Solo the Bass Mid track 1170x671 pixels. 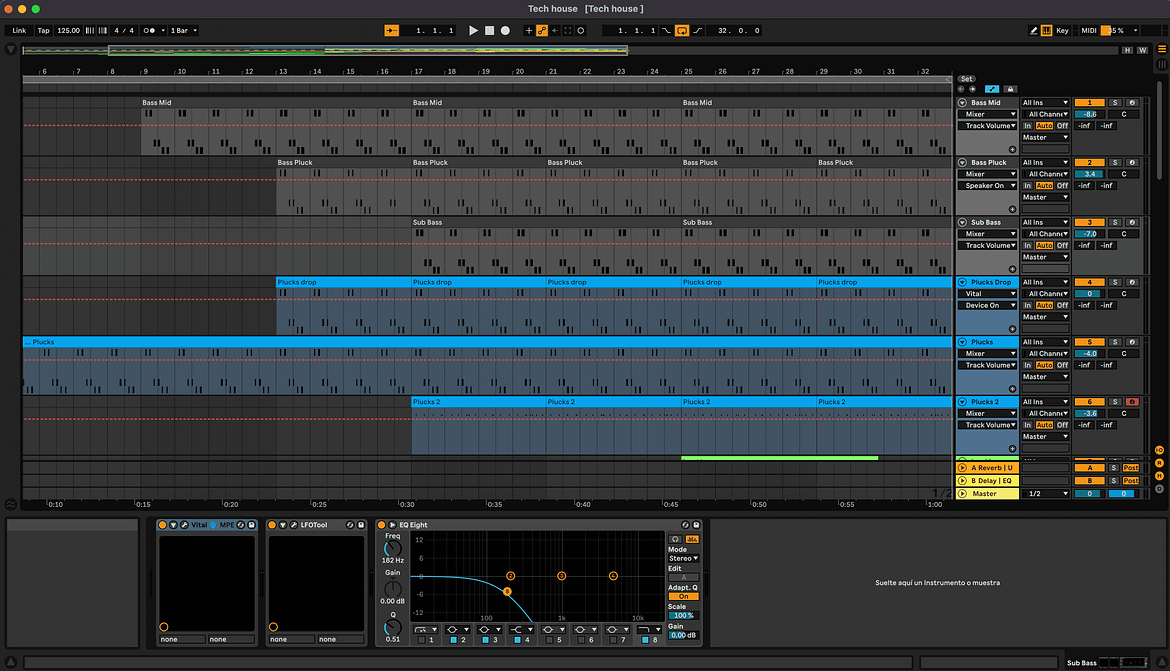1115,102
